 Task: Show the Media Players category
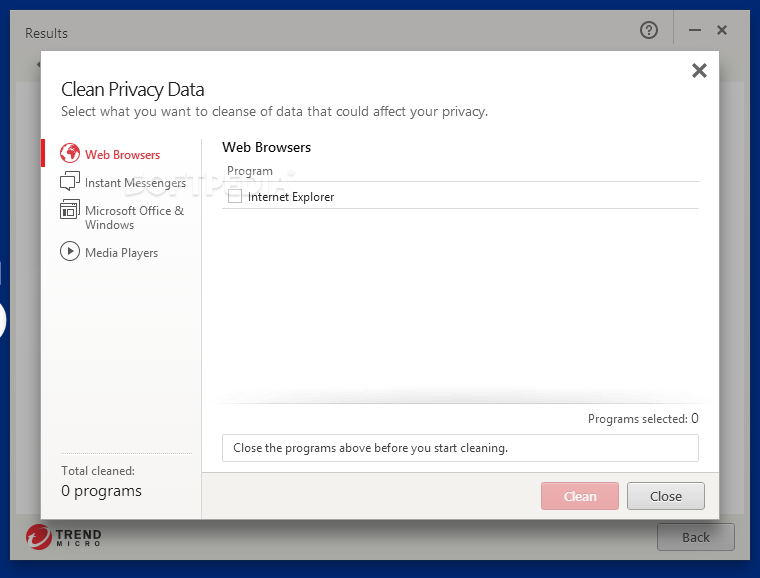pos(121,253)
